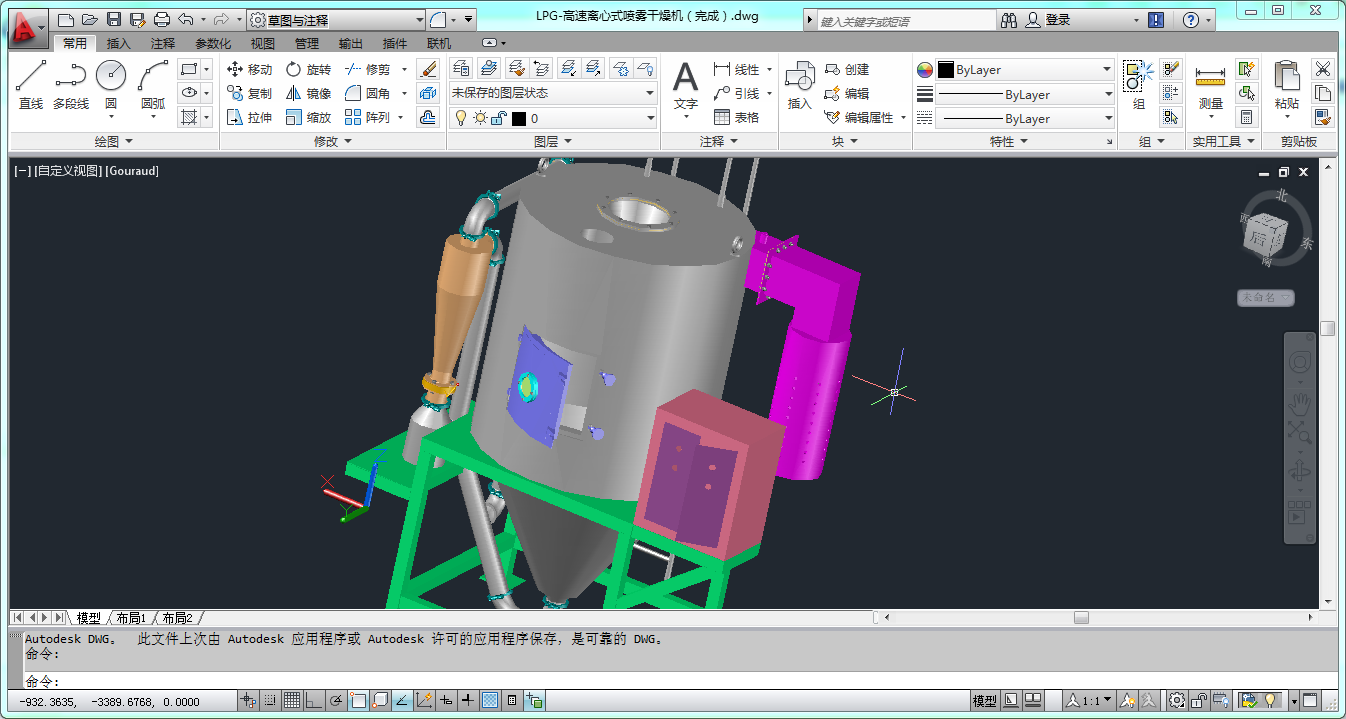1346x719 pixels.
Task: Switch to the View (视图) ribbon tab
Action: click(x=262, y=44)
